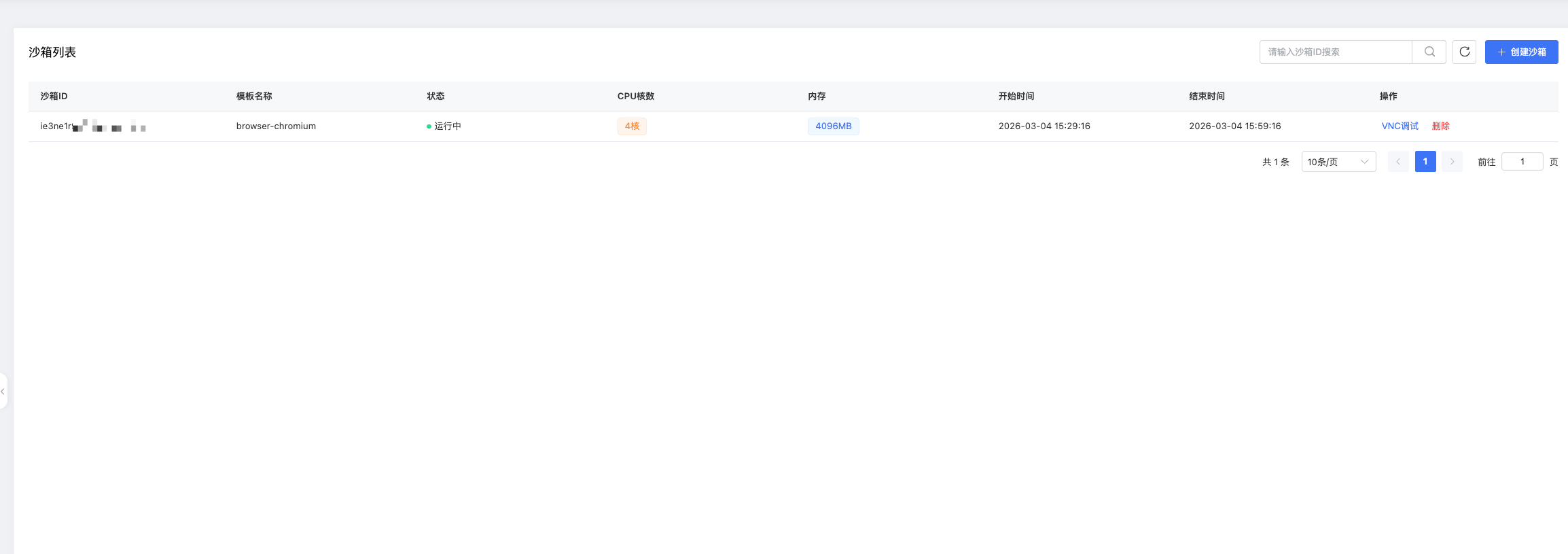Open the 10条/页 page size dropdown
This screenshot has width=1568, height=554.
1338,162
